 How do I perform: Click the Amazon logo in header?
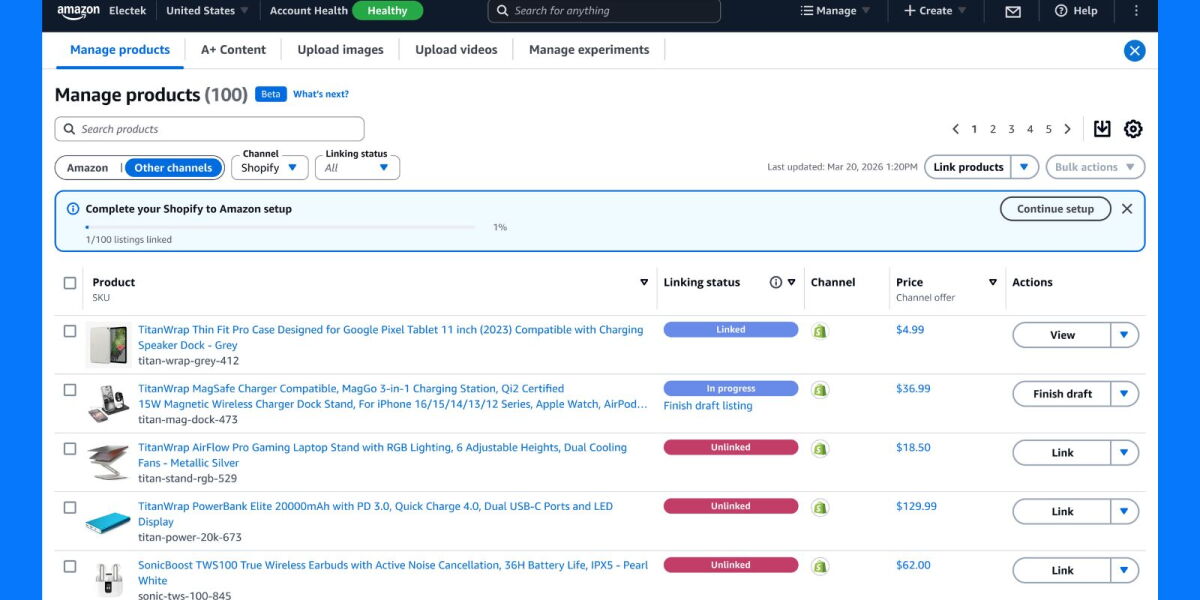point(78,11)
